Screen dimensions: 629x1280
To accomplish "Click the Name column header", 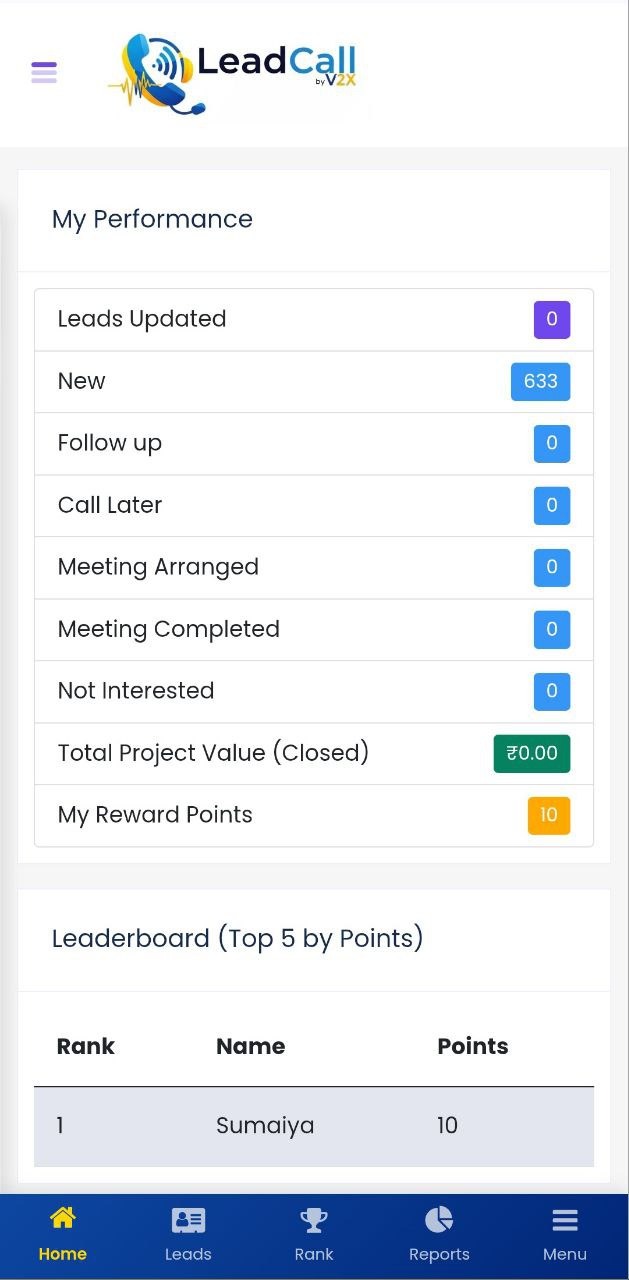I will (x=251, y=1047).
